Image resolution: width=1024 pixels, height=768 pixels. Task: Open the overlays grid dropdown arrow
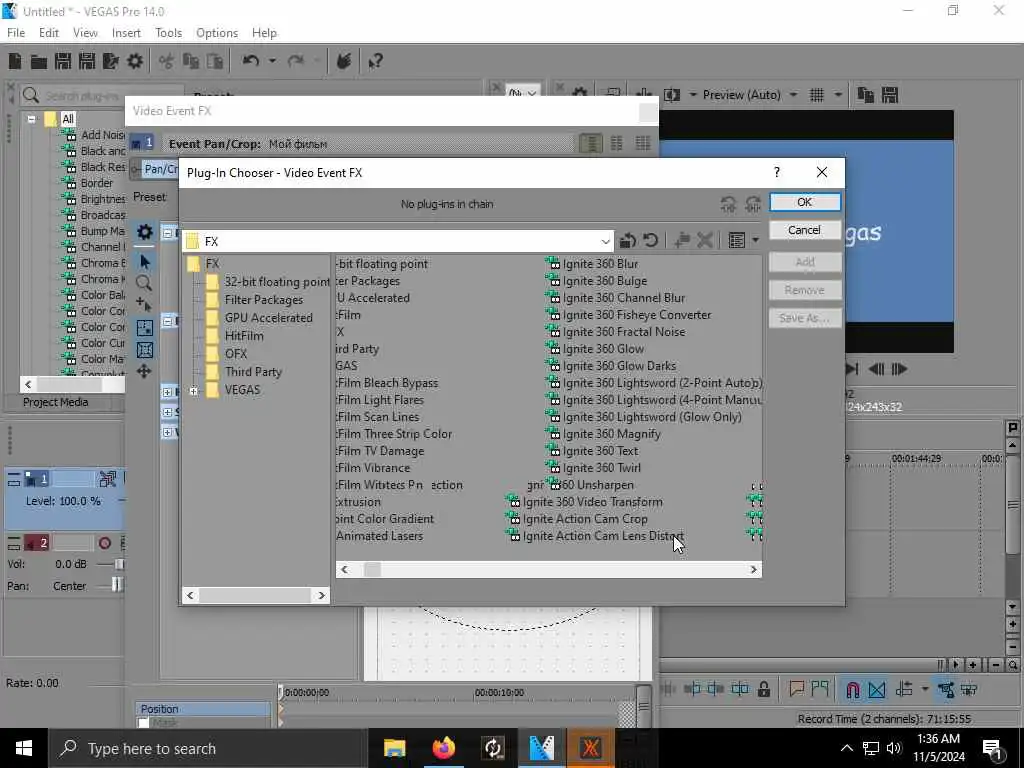838,95
